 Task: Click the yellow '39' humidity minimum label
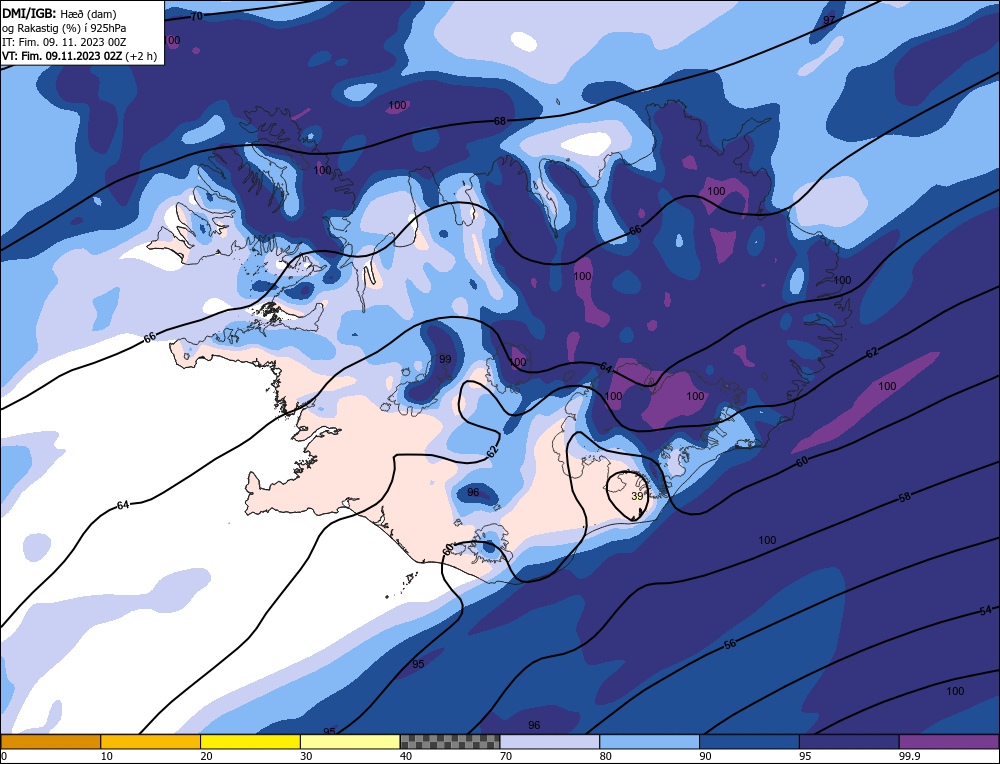637,496
